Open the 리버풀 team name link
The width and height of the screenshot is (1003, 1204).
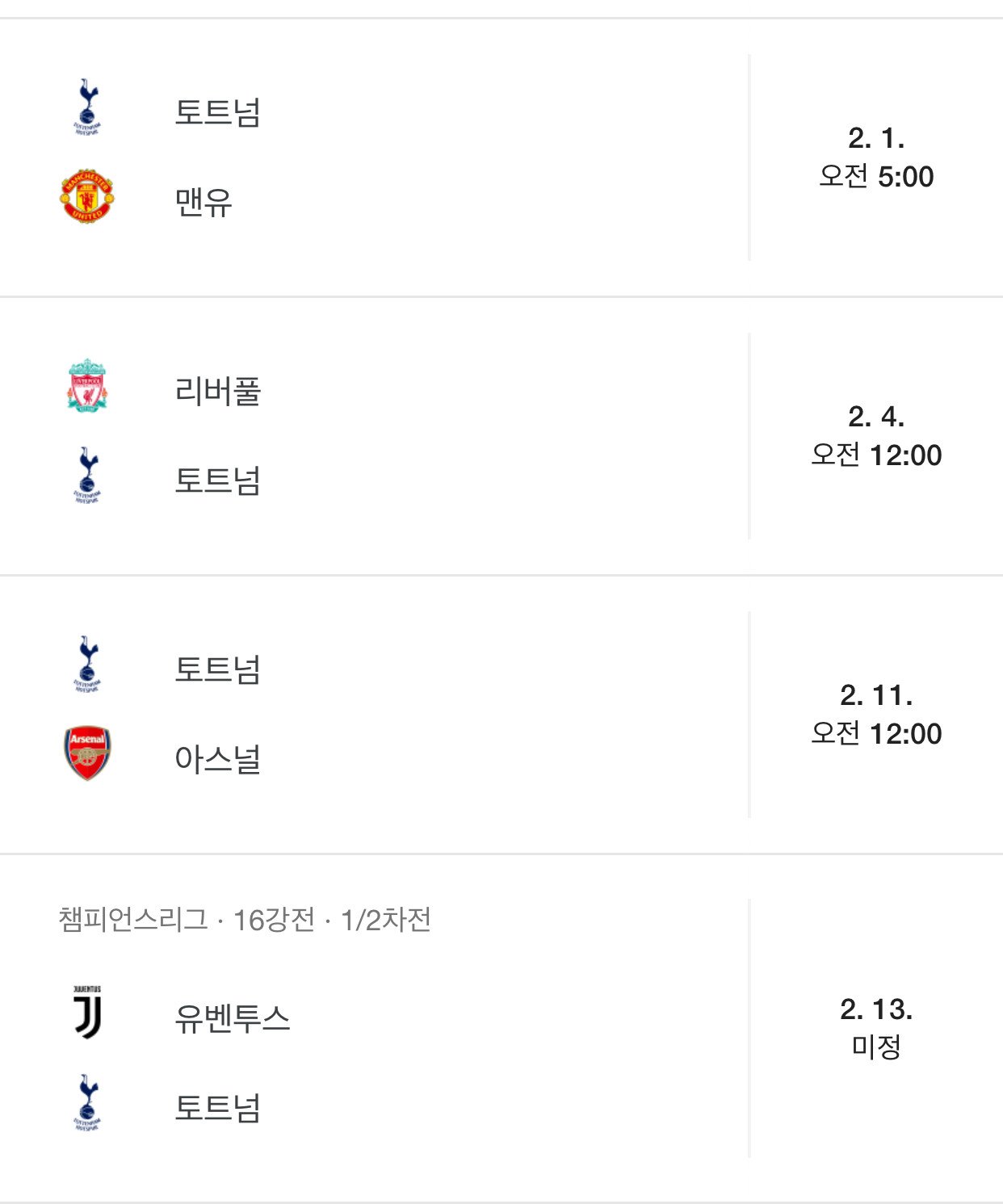click(218, 391)
